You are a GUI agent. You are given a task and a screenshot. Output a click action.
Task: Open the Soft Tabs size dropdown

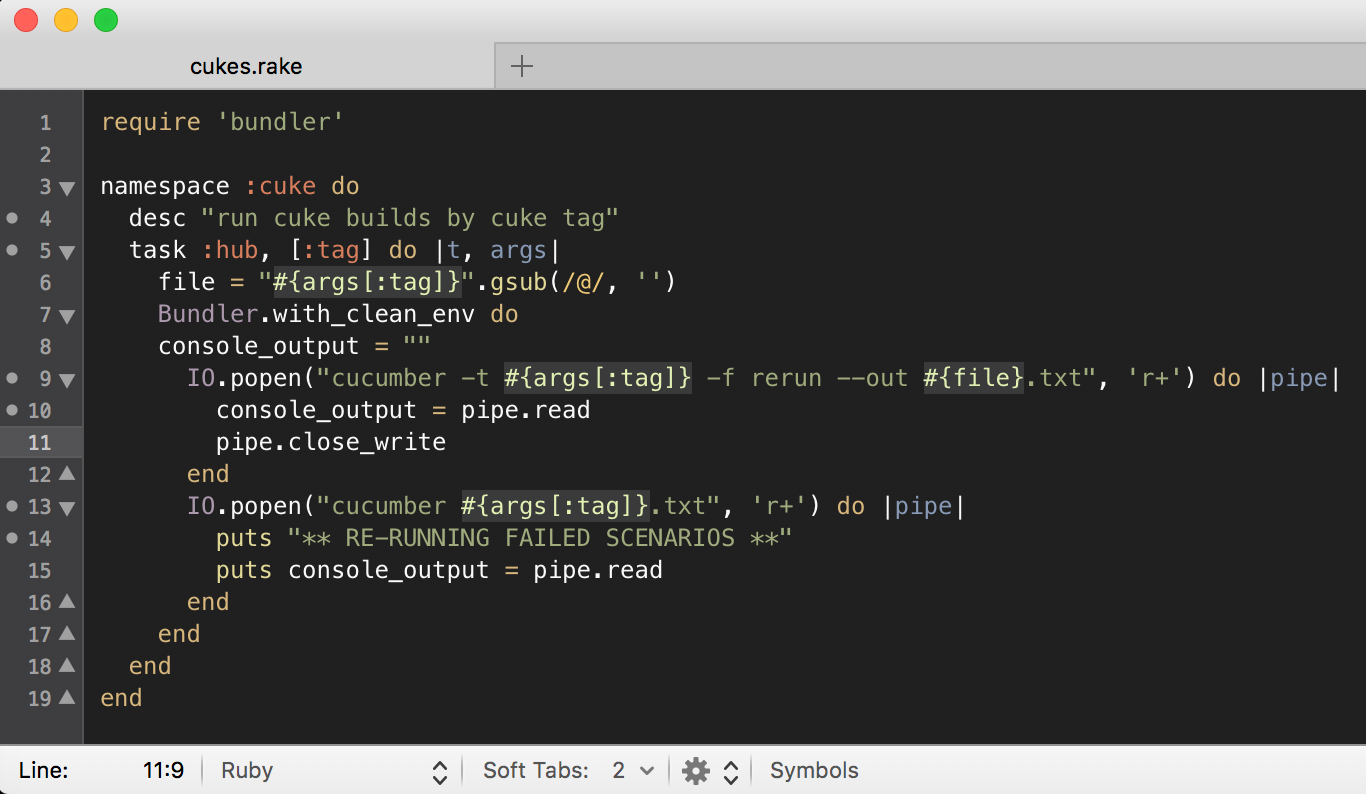[634, 771]
